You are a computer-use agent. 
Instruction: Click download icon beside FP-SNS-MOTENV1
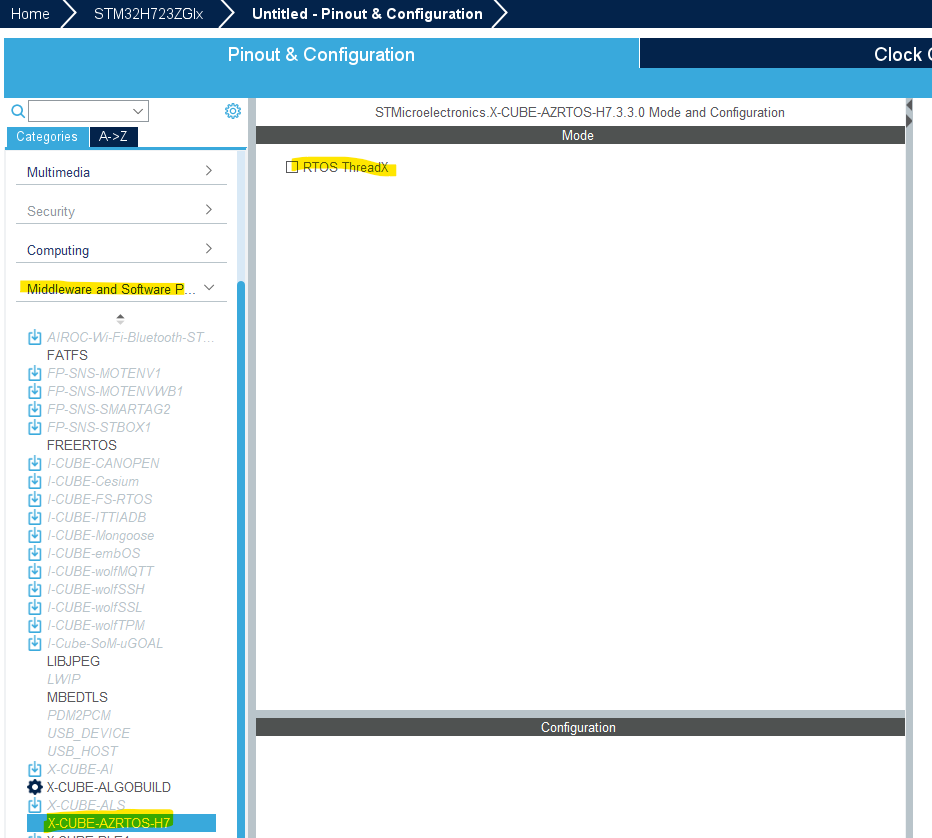coord(35,373)
